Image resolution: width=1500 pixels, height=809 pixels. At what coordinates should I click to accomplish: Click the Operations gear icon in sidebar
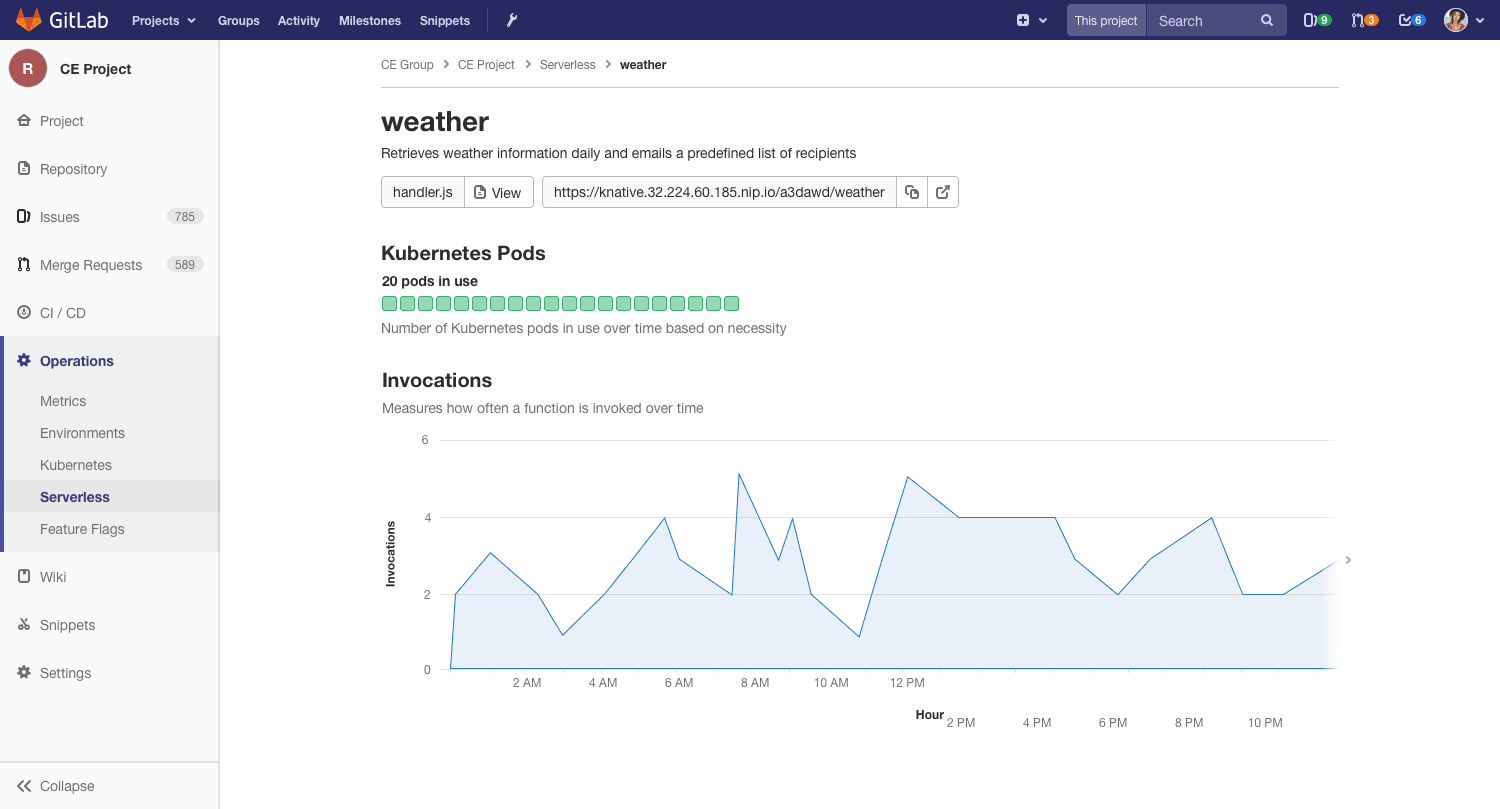pyautogui.click(x=23, y=361)
